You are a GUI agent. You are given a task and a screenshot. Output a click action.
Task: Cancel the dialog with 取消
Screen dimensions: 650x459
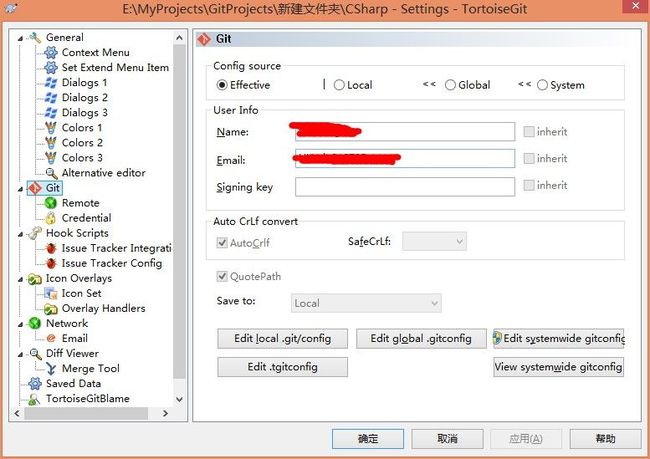[x=447, y=439]
